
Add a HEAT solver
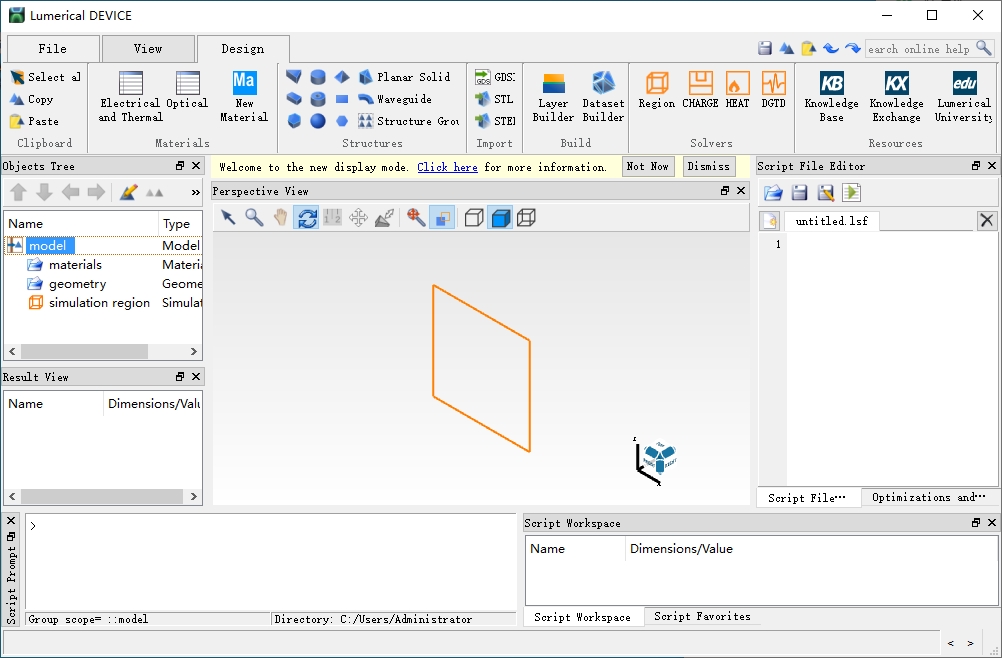click(x=737, y=89)
